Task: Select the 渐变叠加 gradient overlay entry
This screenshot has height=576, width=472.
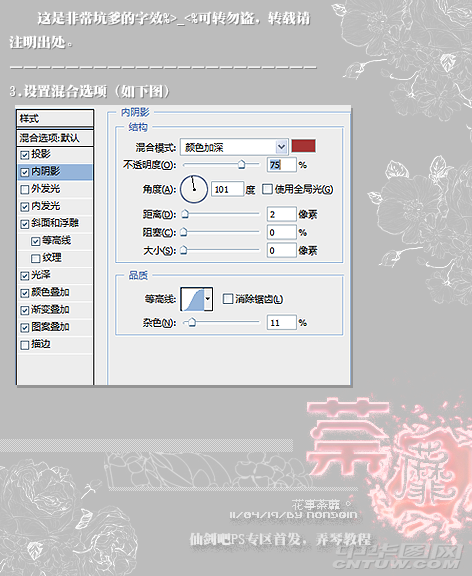Action: [x=55, y=310]
